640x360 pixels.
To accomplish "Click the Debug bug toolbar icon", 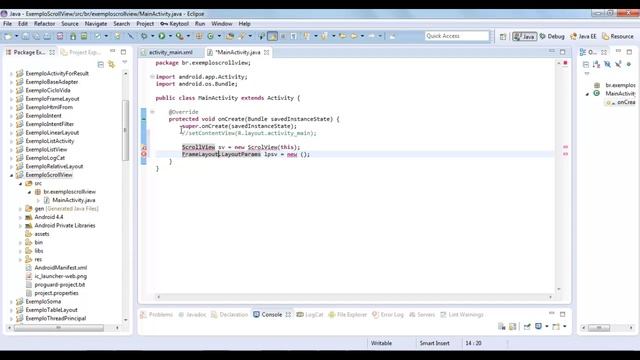I will 144,36.
